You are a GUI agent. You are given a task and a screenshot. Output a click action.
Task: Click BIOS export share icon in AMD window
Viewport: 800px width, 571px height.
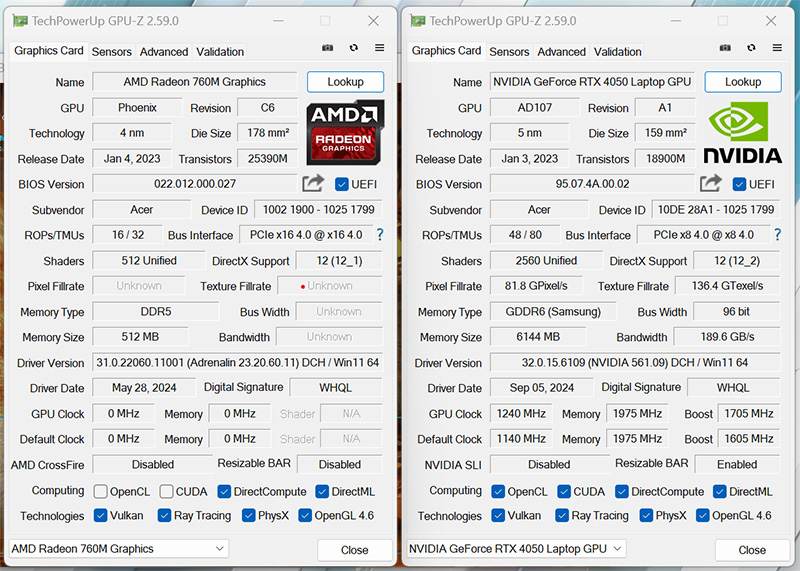click(x=313, y=183)
